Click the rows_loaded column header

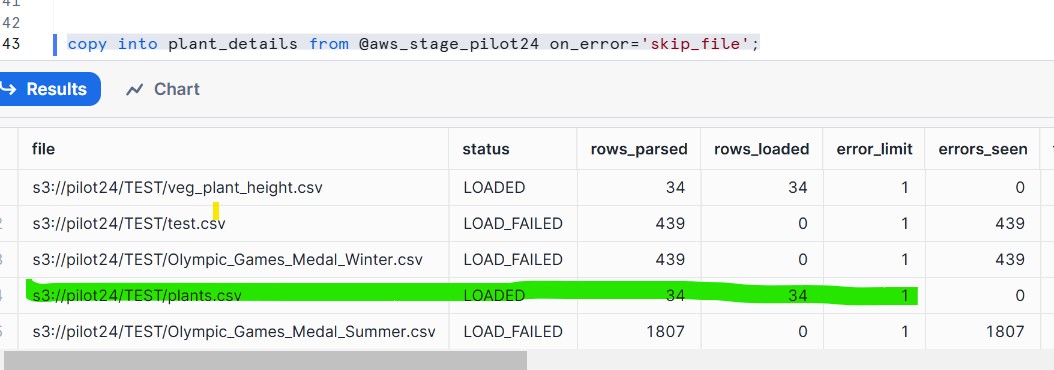pos(762,149)
